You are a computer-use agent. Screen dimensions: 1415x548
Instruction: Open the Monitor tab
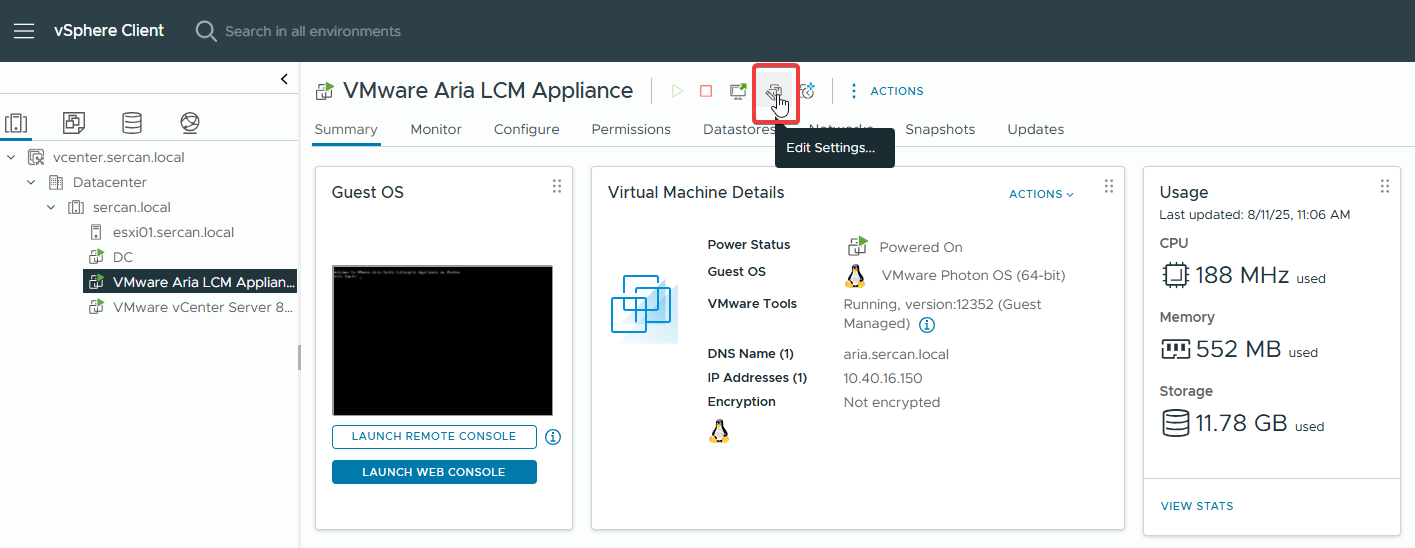436,129
